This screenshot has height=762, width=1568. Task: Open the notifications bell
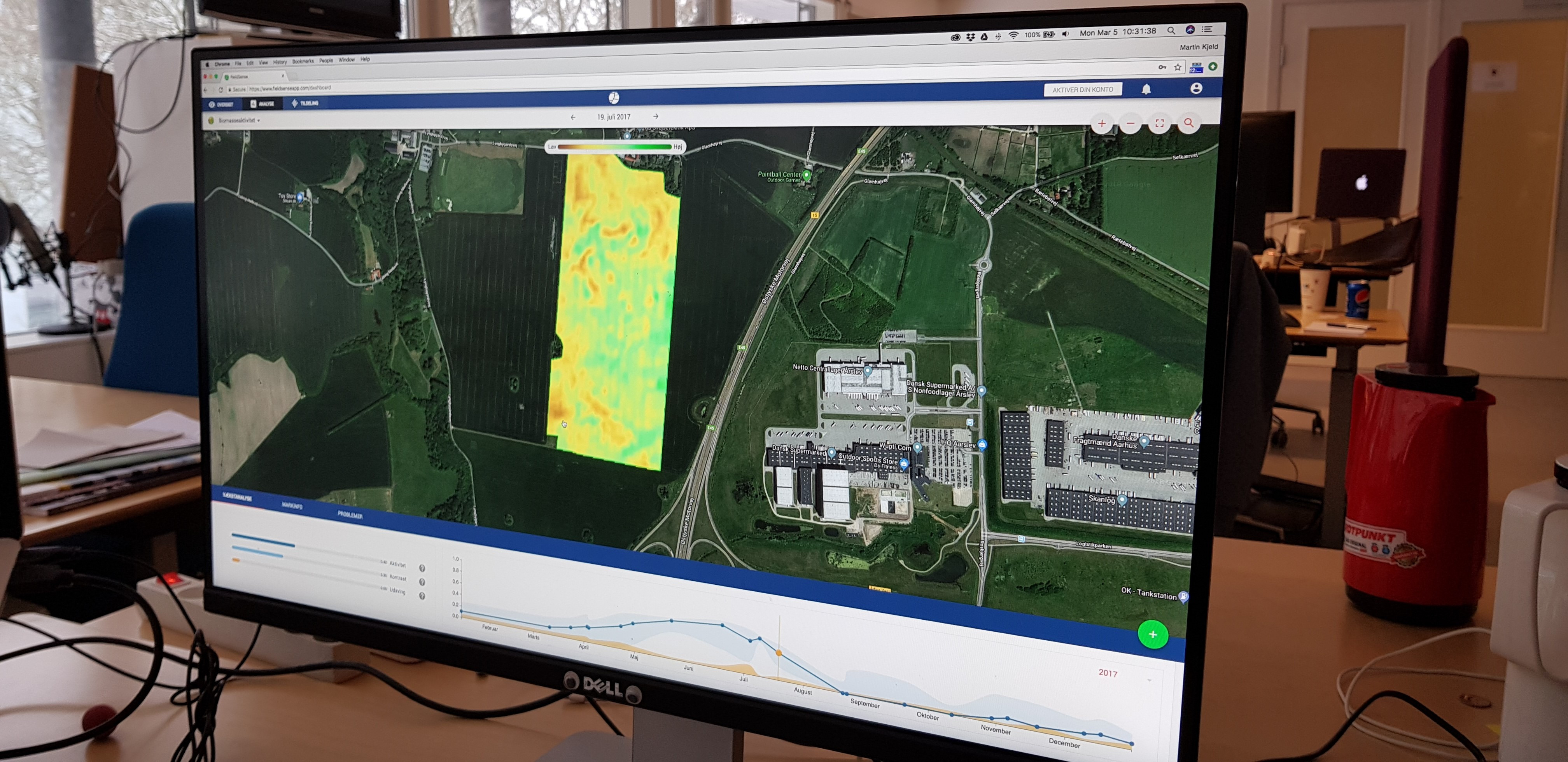pos(1146,89)
